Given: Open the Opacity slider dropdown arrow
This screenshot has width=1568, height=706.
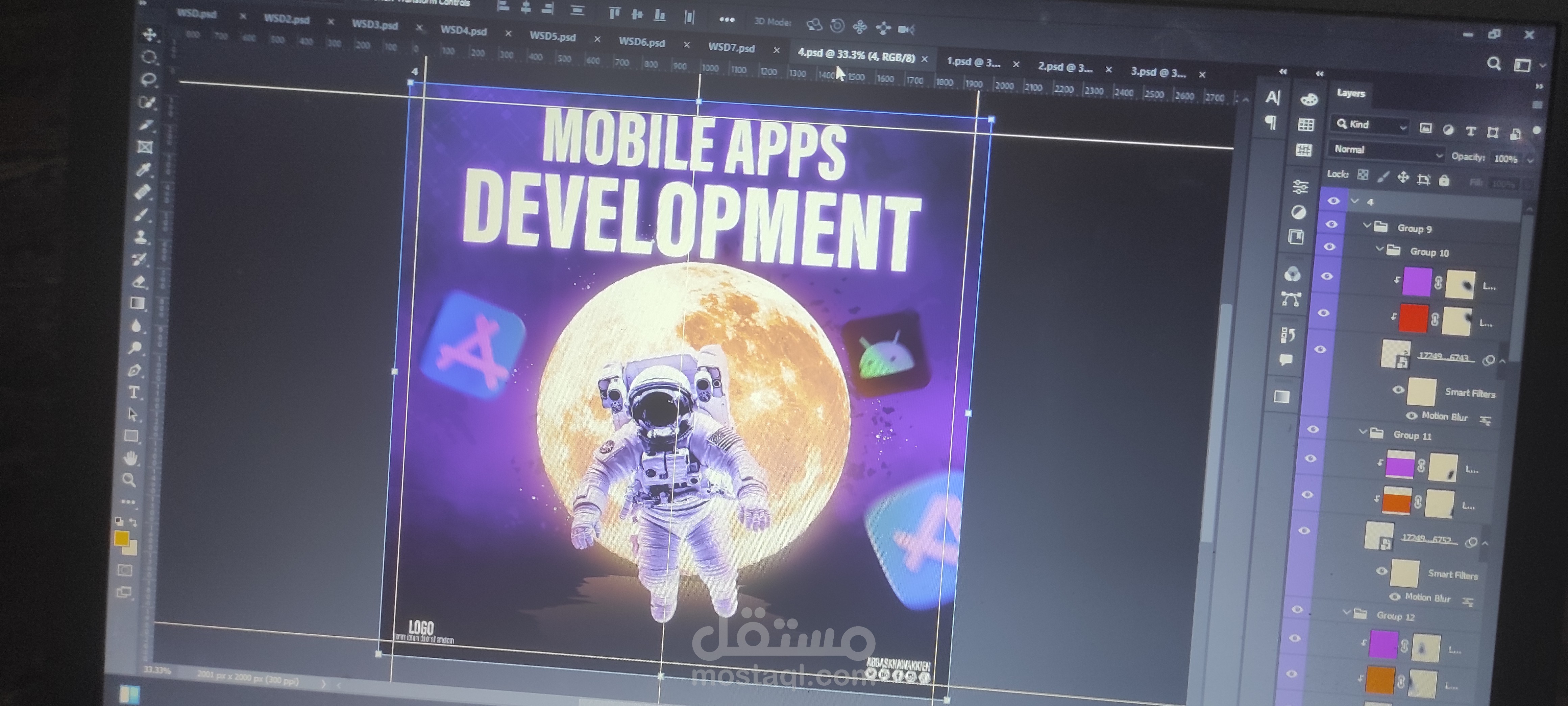Looking at the screenshot, I should coord(1530,160).
